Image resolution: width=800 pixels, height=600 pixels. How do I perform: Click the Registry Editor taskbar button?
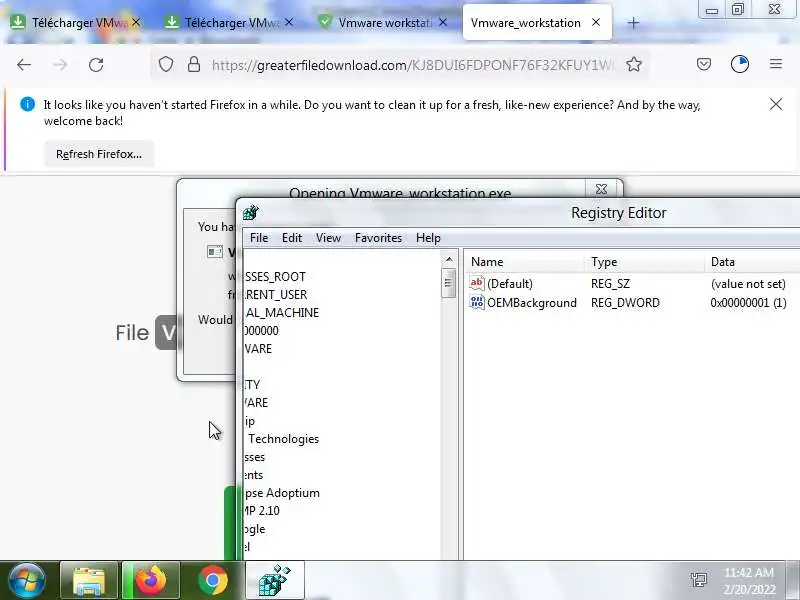[x=275, y=580]
